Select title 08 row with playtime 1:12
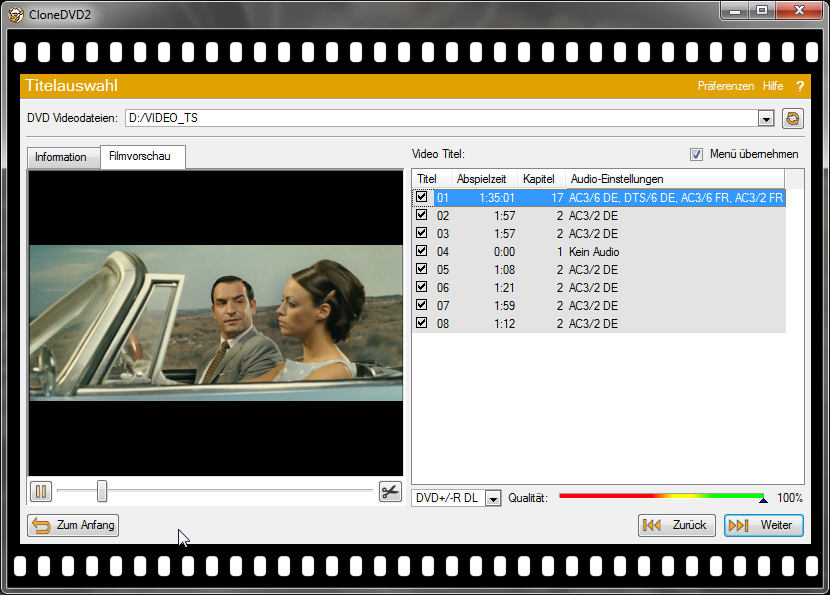This screenshot has width=830, height=595. coord(599,324)
